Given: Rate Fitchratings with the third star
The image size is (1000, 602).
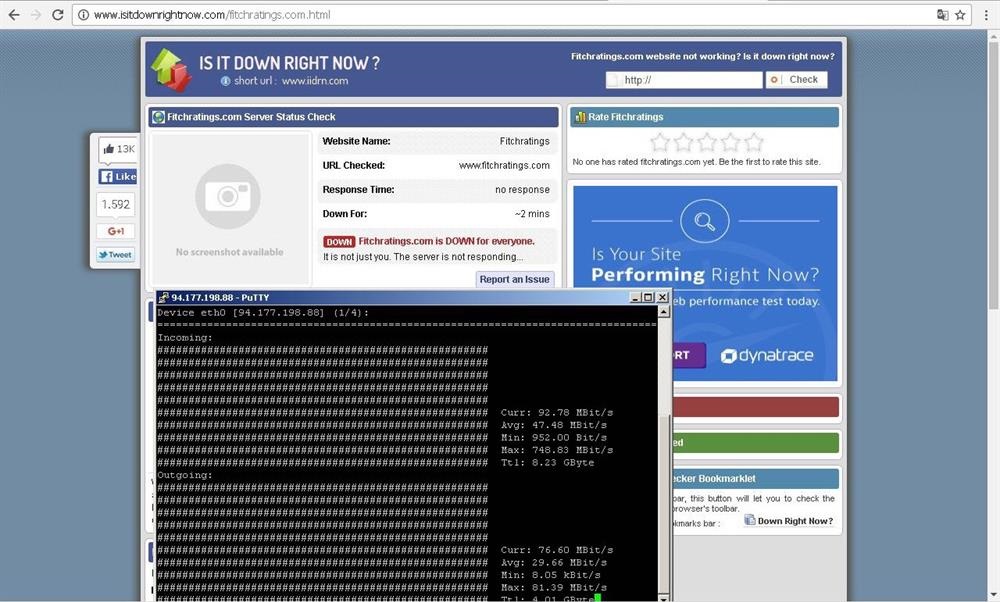Looking at the screenshot, I should [x=707, y=142].
